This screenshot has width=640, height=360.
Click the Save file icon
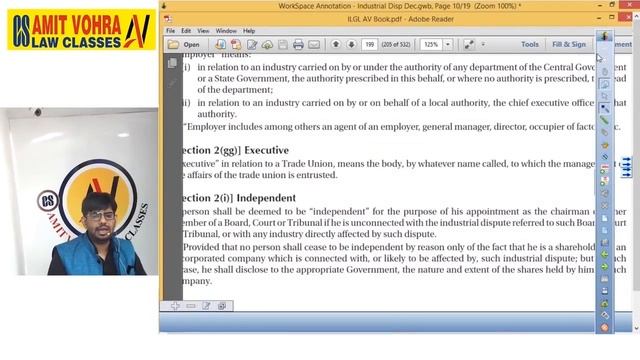[x=283, y=44]
